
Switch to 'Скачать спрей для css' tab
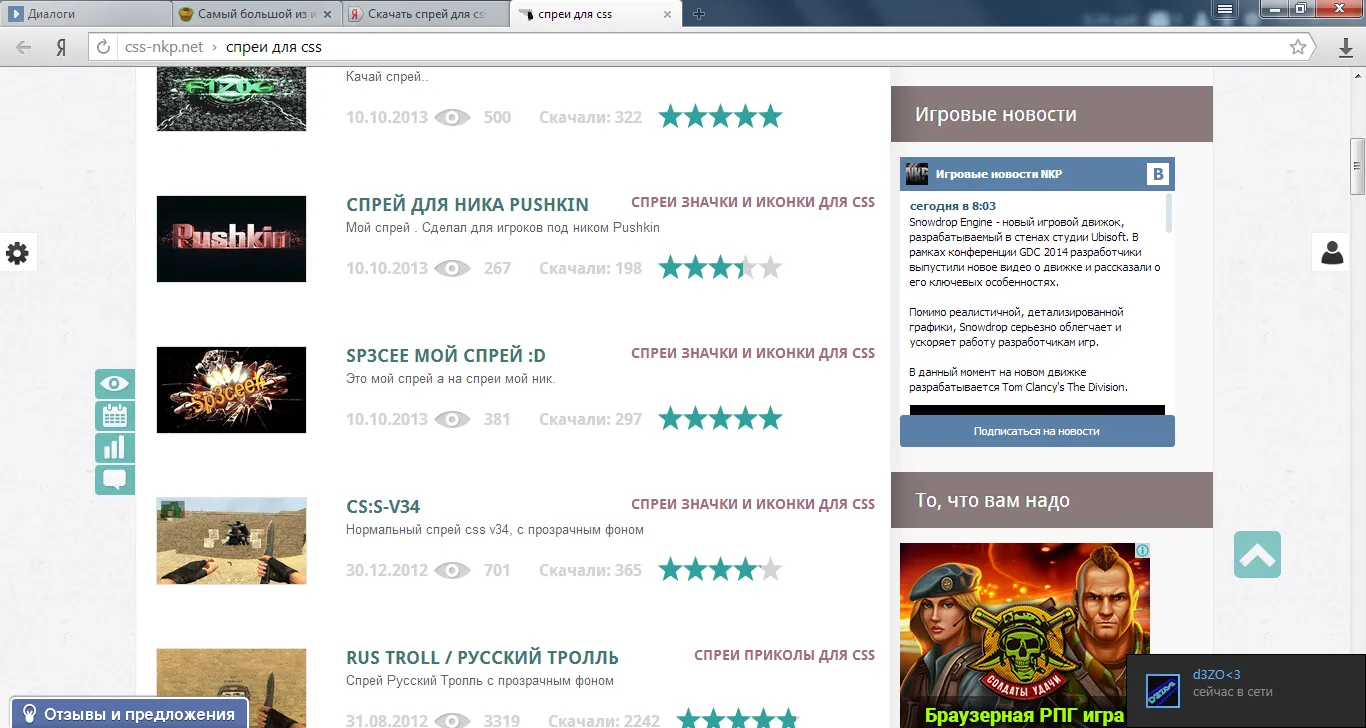(x=425, y=14)
